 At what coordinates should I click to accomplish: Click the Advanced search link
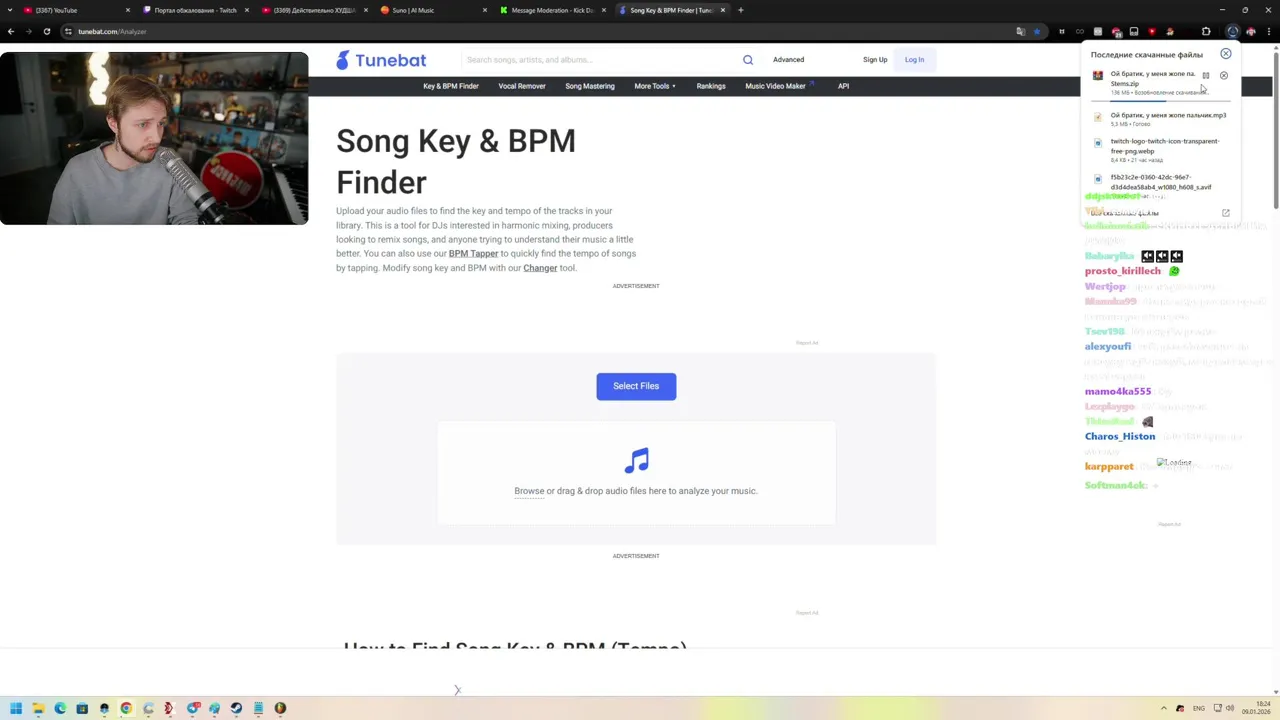788,60
